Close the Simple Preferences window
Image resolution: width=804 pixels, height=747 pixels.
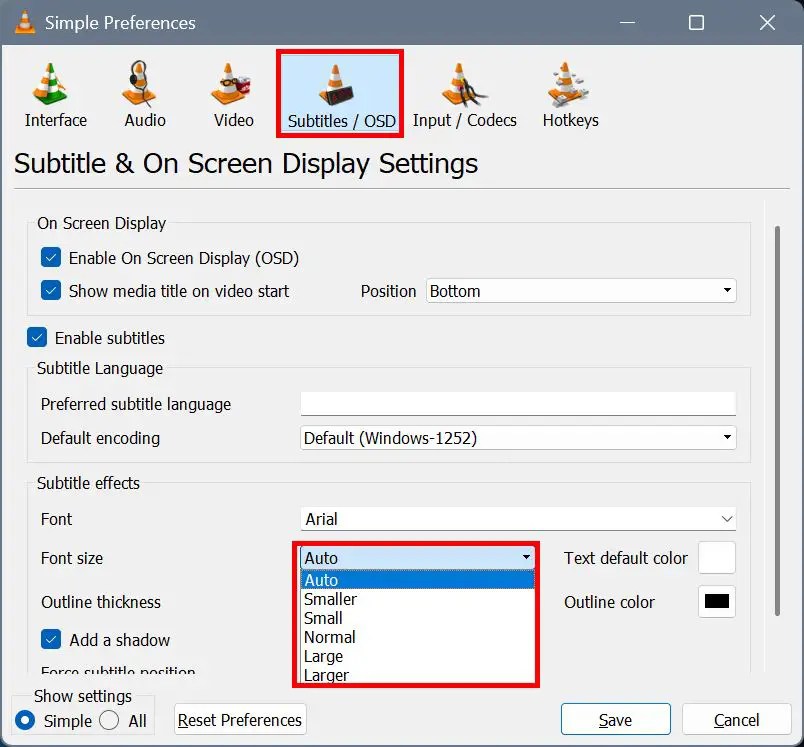point(767,23)
